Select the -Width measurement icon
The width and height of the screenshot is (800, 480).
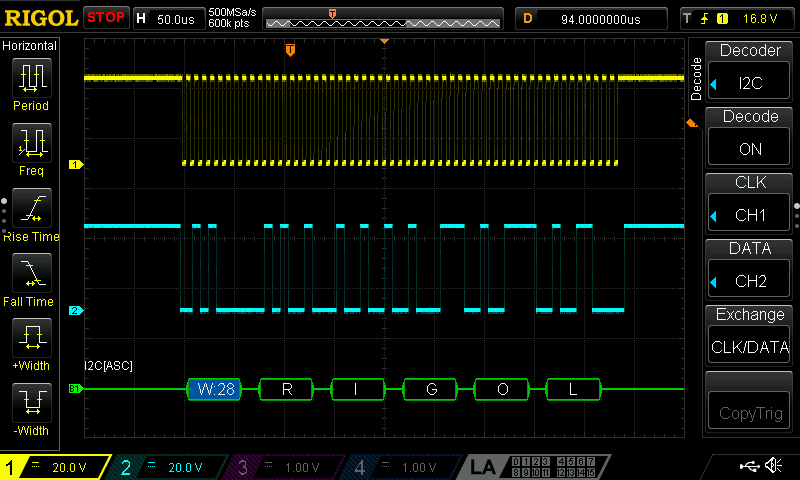tap(32, 402)
